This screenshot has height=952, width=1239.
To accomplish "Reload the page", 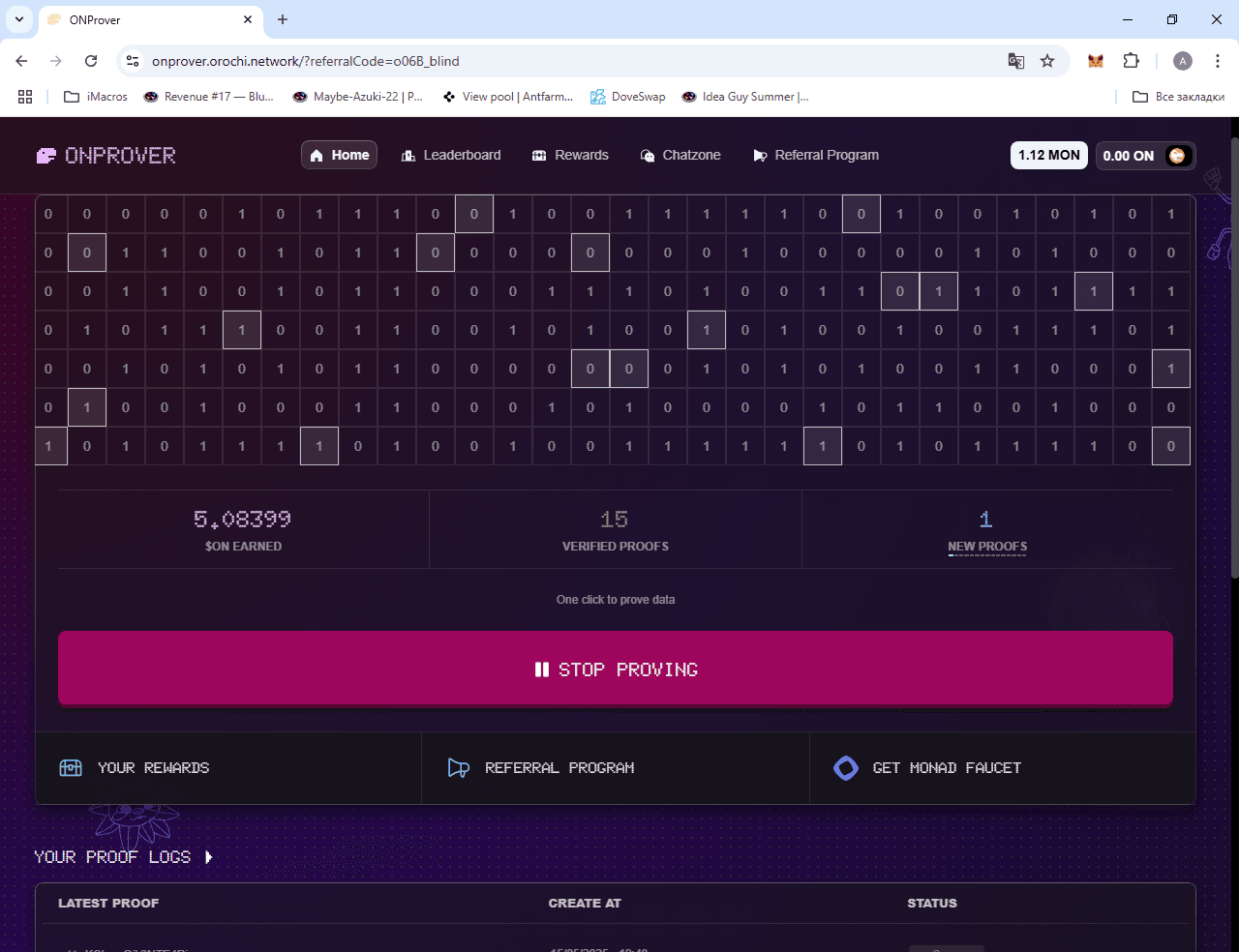I will [91, 61].
